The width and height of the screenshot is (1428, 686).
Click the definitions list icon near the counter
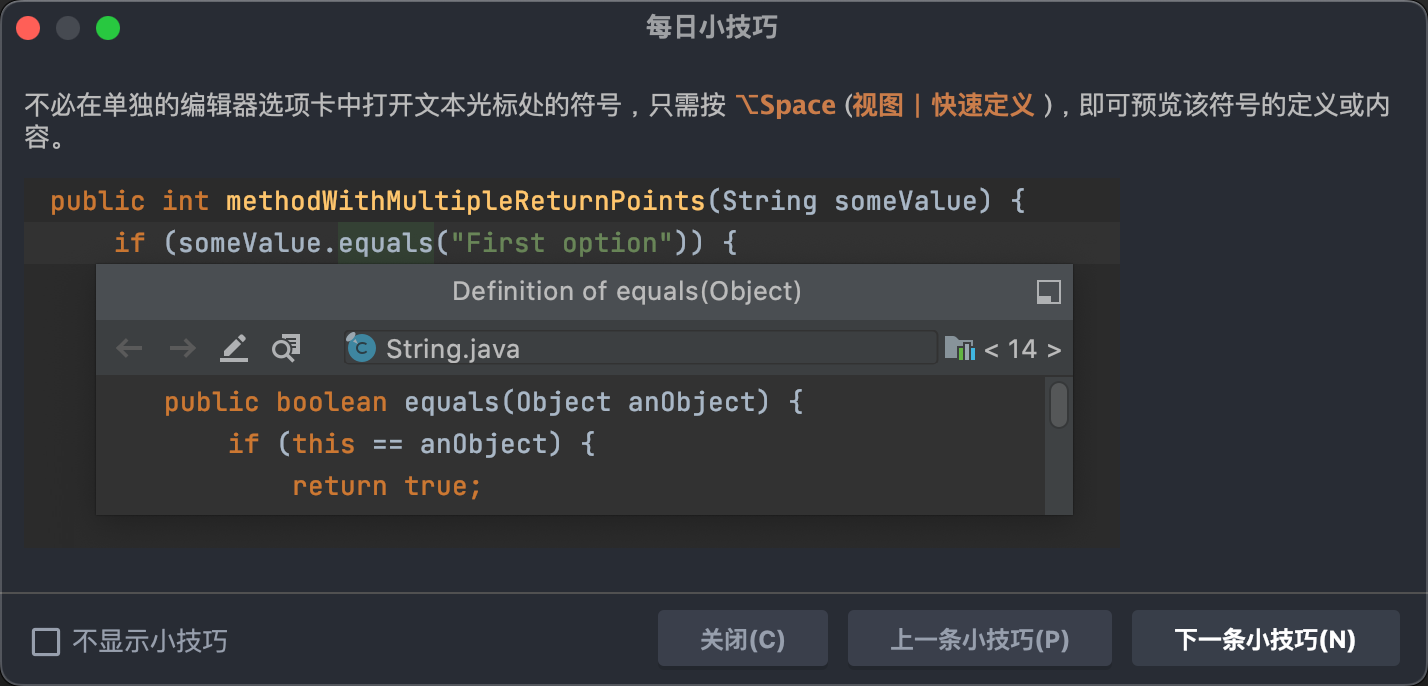961,348
